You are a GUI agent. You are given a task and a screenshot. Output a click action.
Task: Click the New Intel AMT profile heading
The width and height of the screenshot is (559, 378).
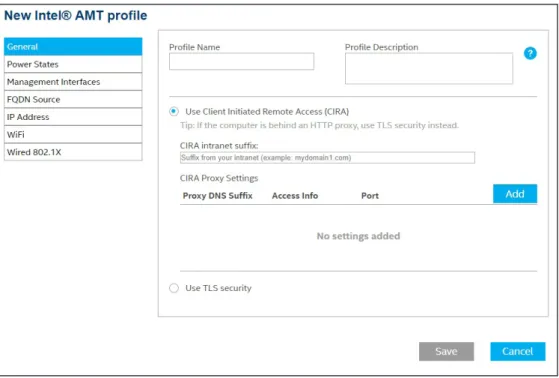[x=76, y=16]
